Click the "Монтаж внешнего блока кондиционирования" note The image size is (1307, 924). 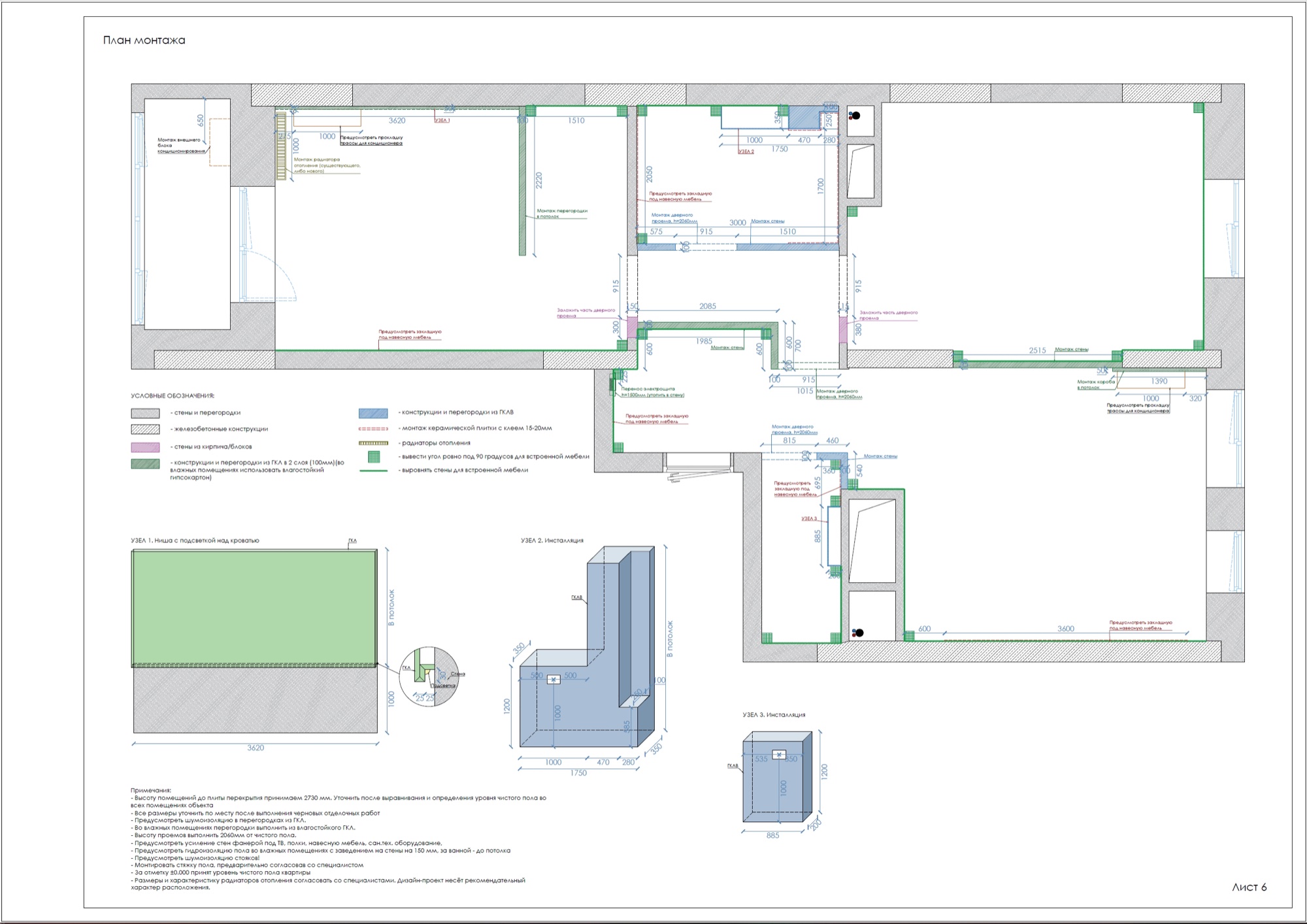tap(181, 145)
